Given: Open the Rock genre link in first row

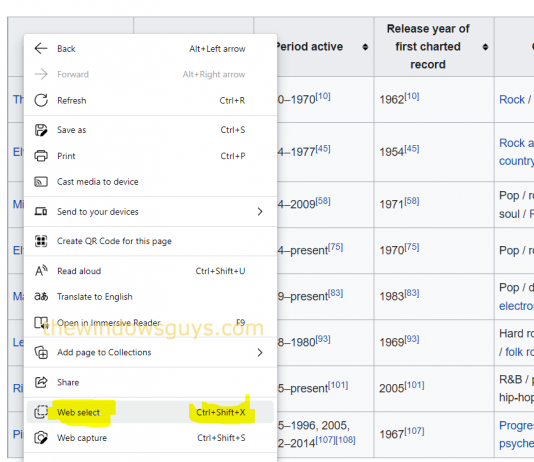Looking at the screenshot, I should tap(512, 99).
